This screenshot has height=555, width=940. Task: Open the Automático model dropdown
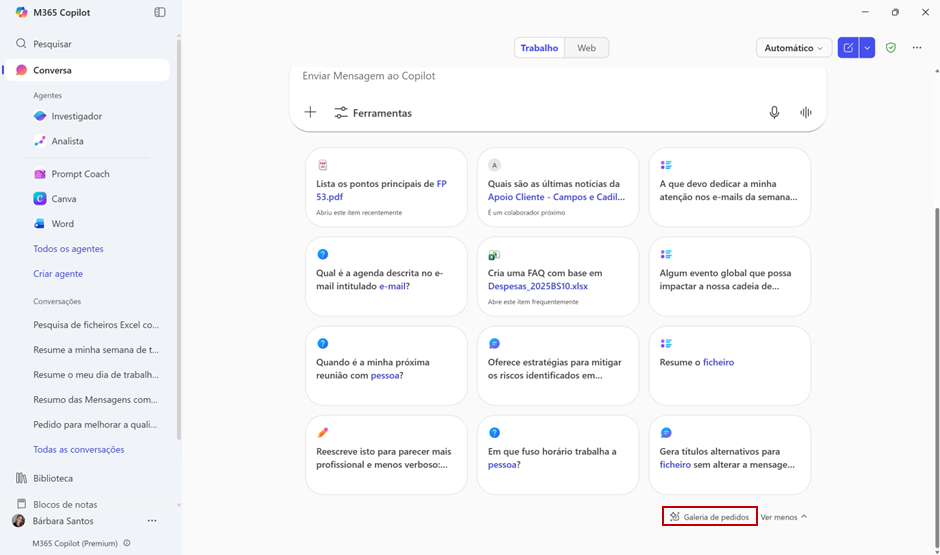pos(794,48)
